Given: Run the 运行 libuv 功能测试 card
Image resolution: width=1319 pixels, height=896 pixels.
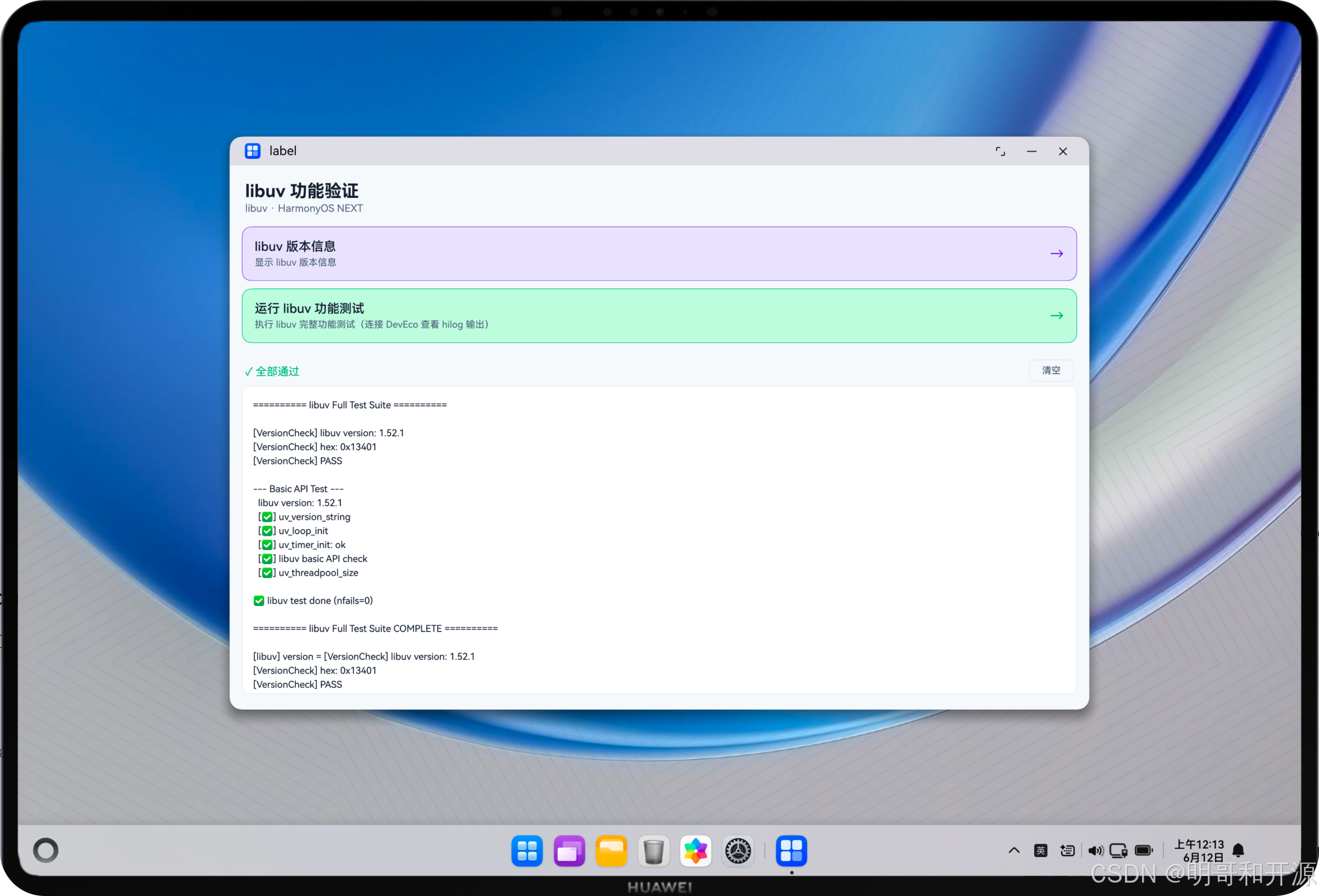Looking at the screenshot, I should tap(659, 316).
